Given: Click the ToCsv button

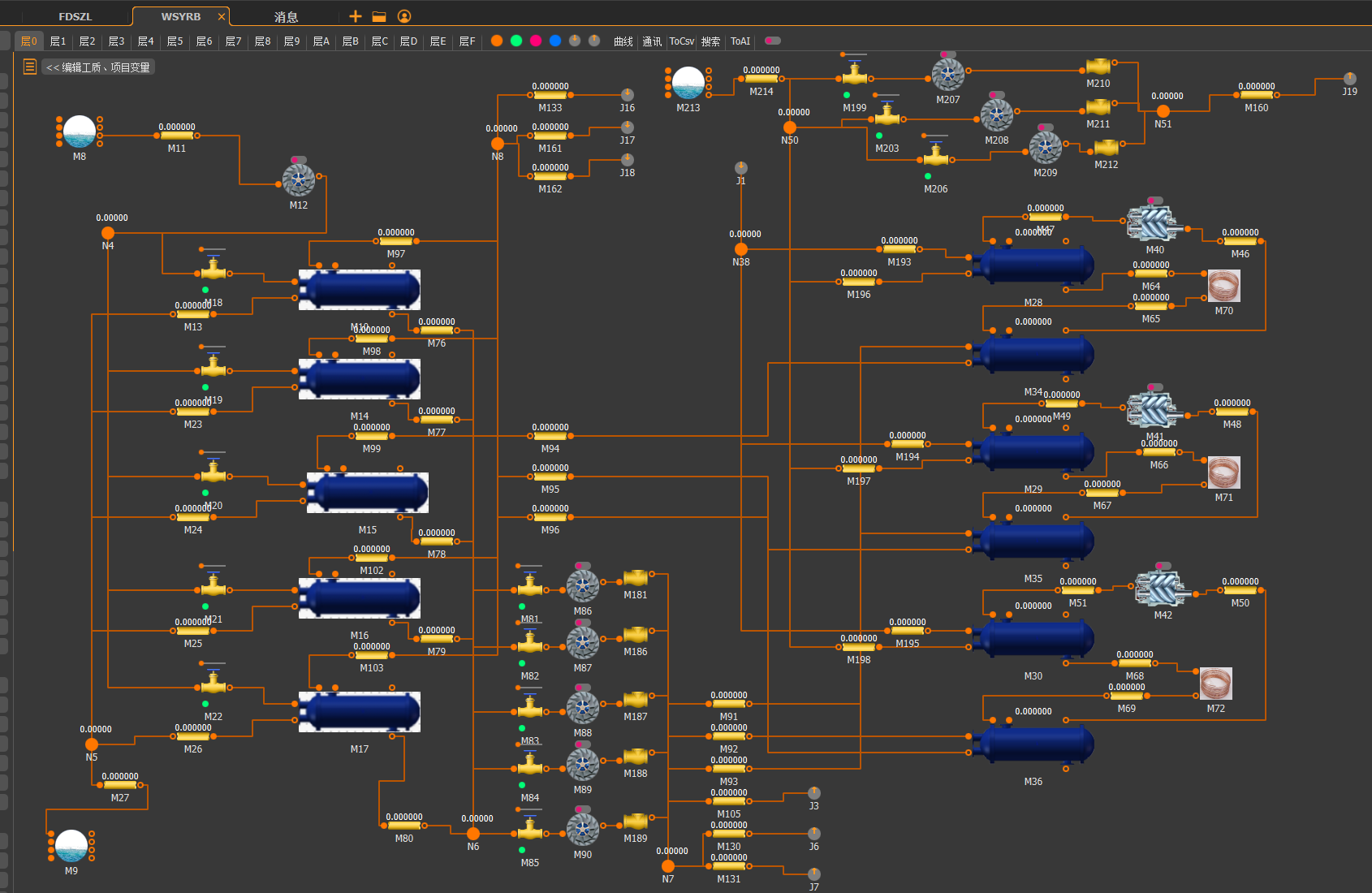Looking at the screenshot, I should 681,41.
